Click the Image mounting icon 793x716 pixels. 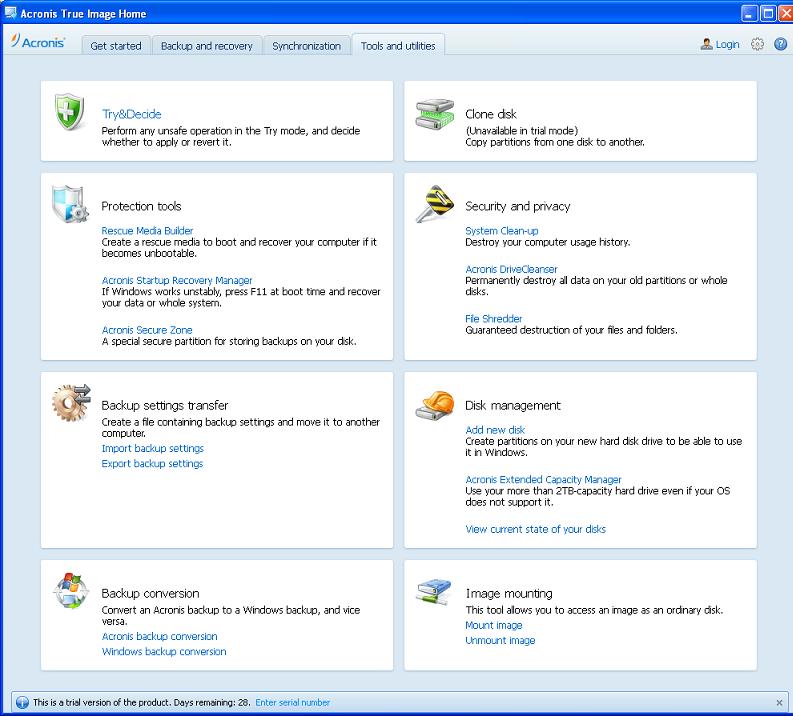tap(434, 591)
